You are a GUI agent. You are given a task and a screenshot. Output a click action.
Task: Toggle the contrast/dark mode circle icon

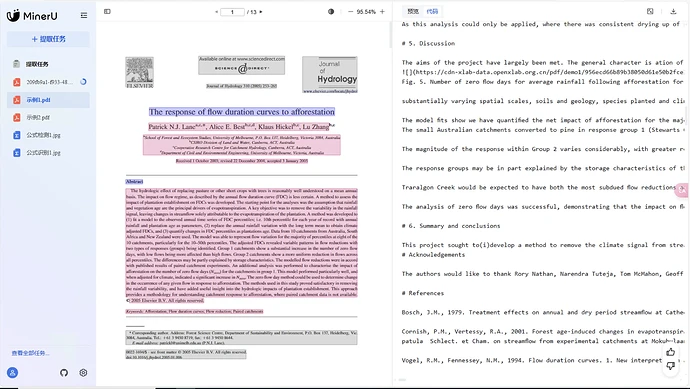[x=331, y=11]
